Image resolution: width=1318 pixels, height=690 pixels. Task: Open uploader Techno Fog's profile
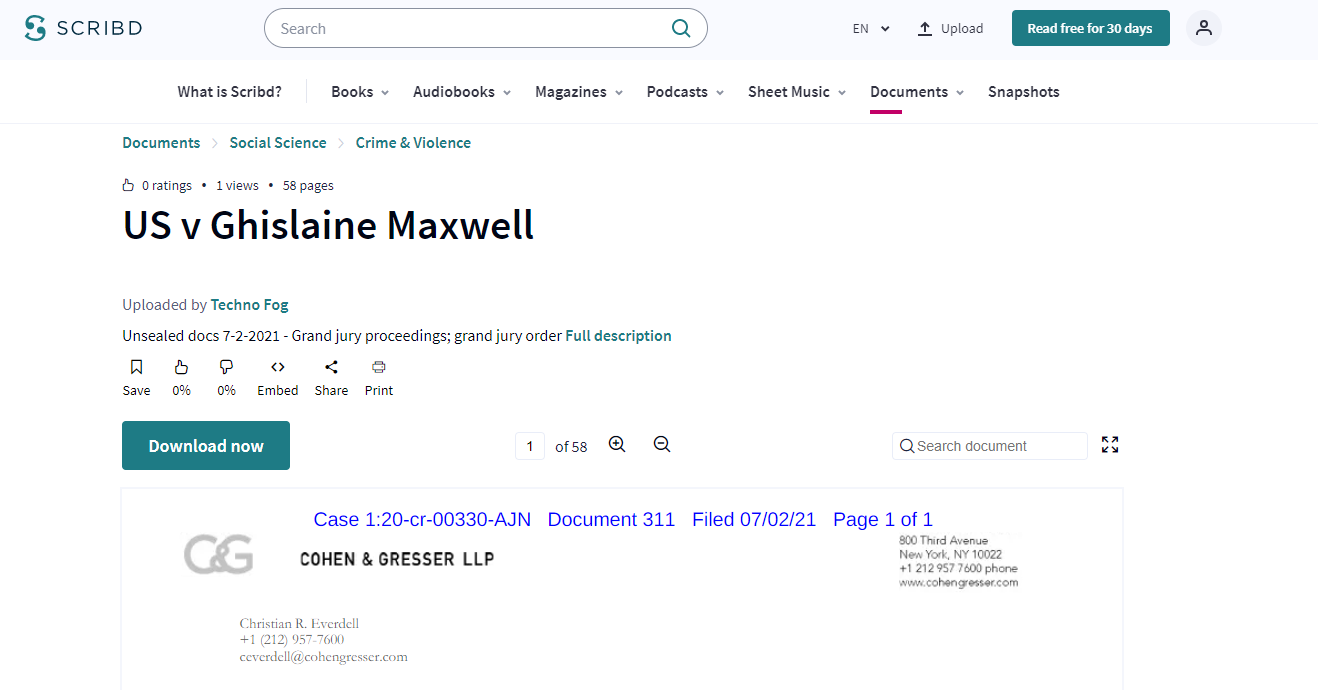[249, 305]
